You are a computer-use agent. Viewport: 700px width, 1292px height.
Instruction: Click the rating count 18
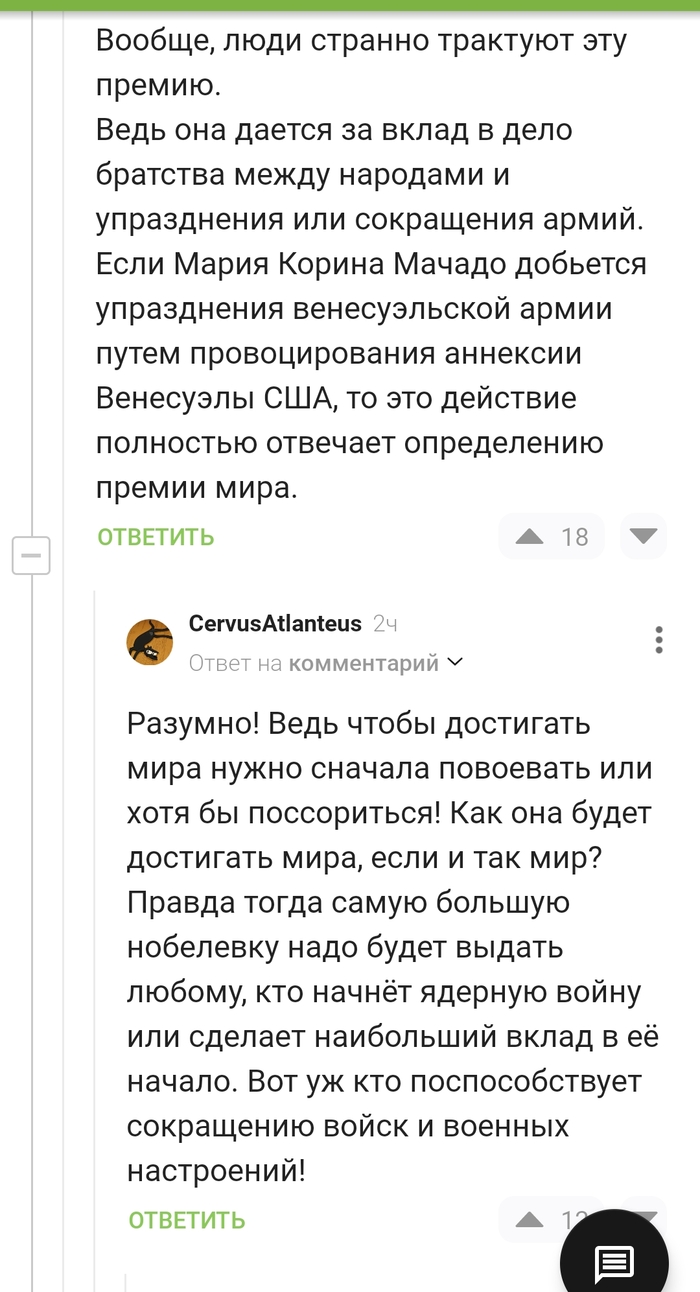(x=575, y=537)
